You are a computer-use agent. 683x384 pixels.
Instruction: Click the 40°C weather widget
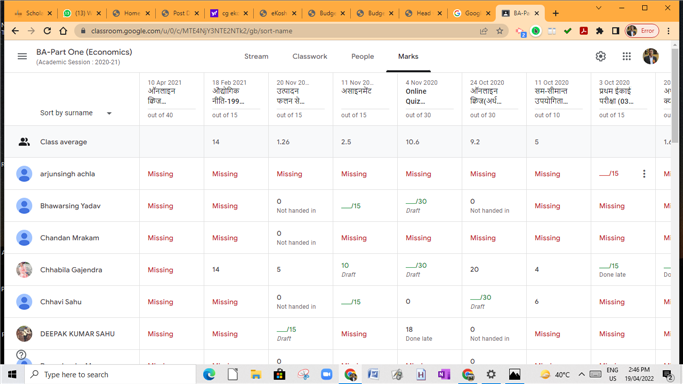pos(555,374)
